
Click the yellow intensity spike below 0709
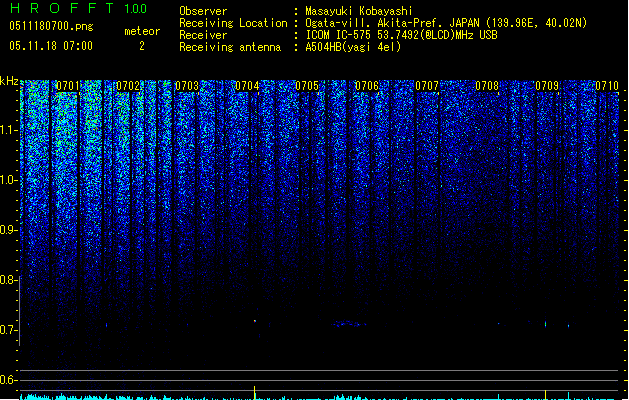click(546, 395)
